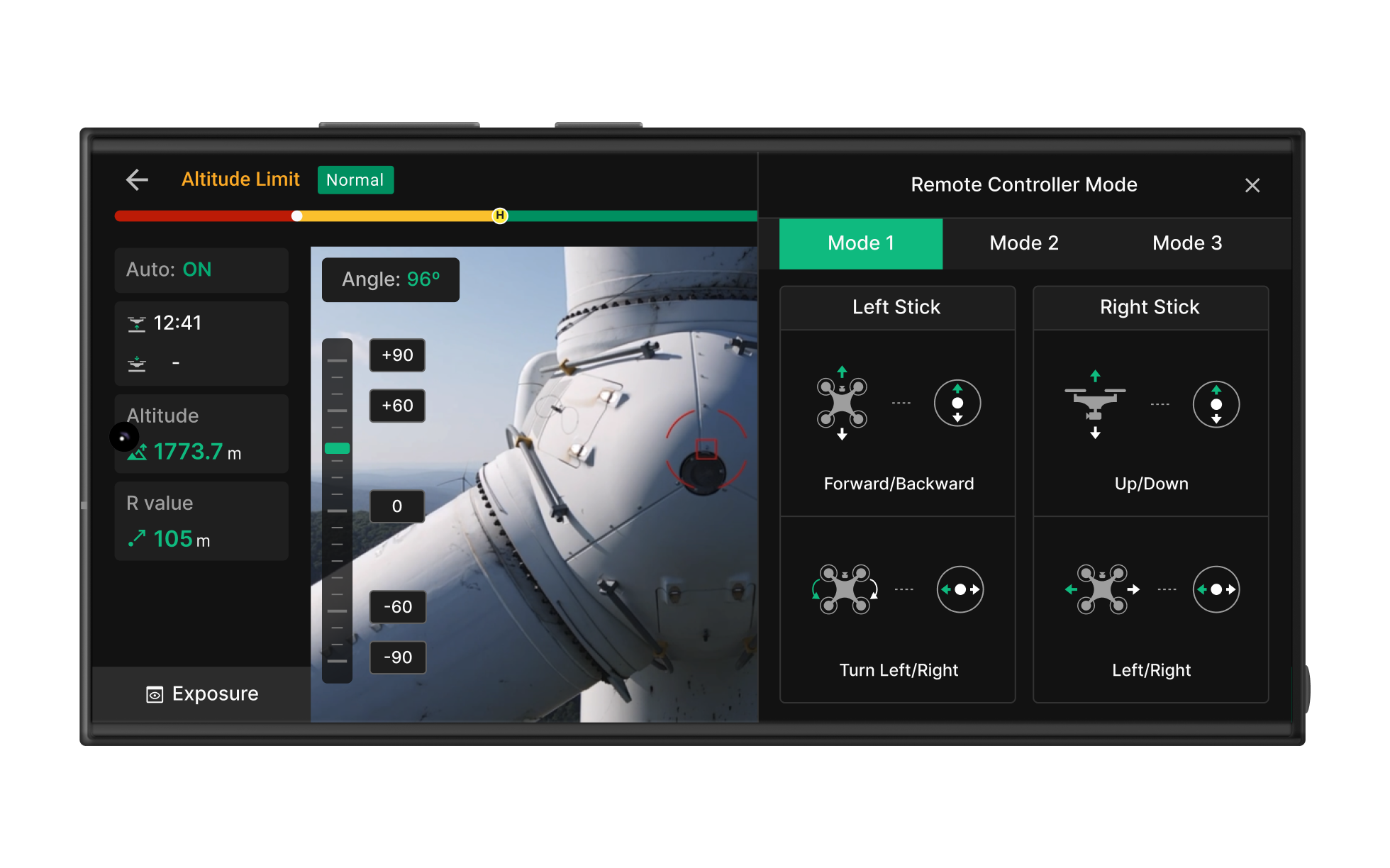Set gimbal angle to +90
The width and height of the screenshot is (1390, 868).
click(396, 355)
